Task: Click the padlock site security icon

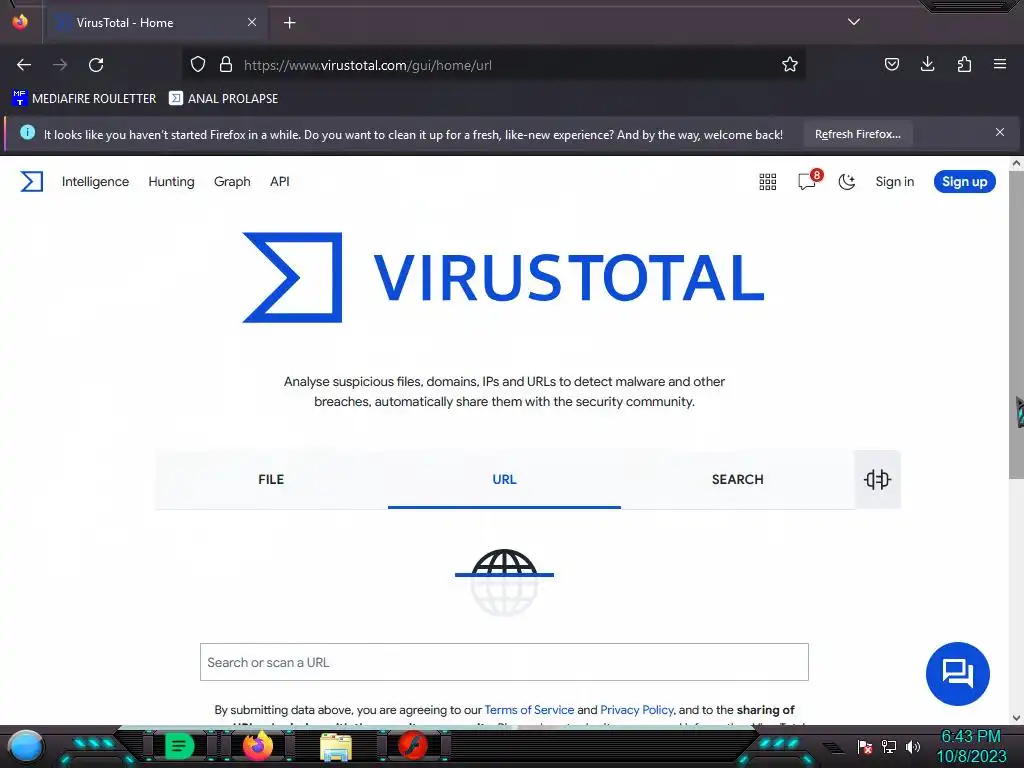Action: [226, 65]
